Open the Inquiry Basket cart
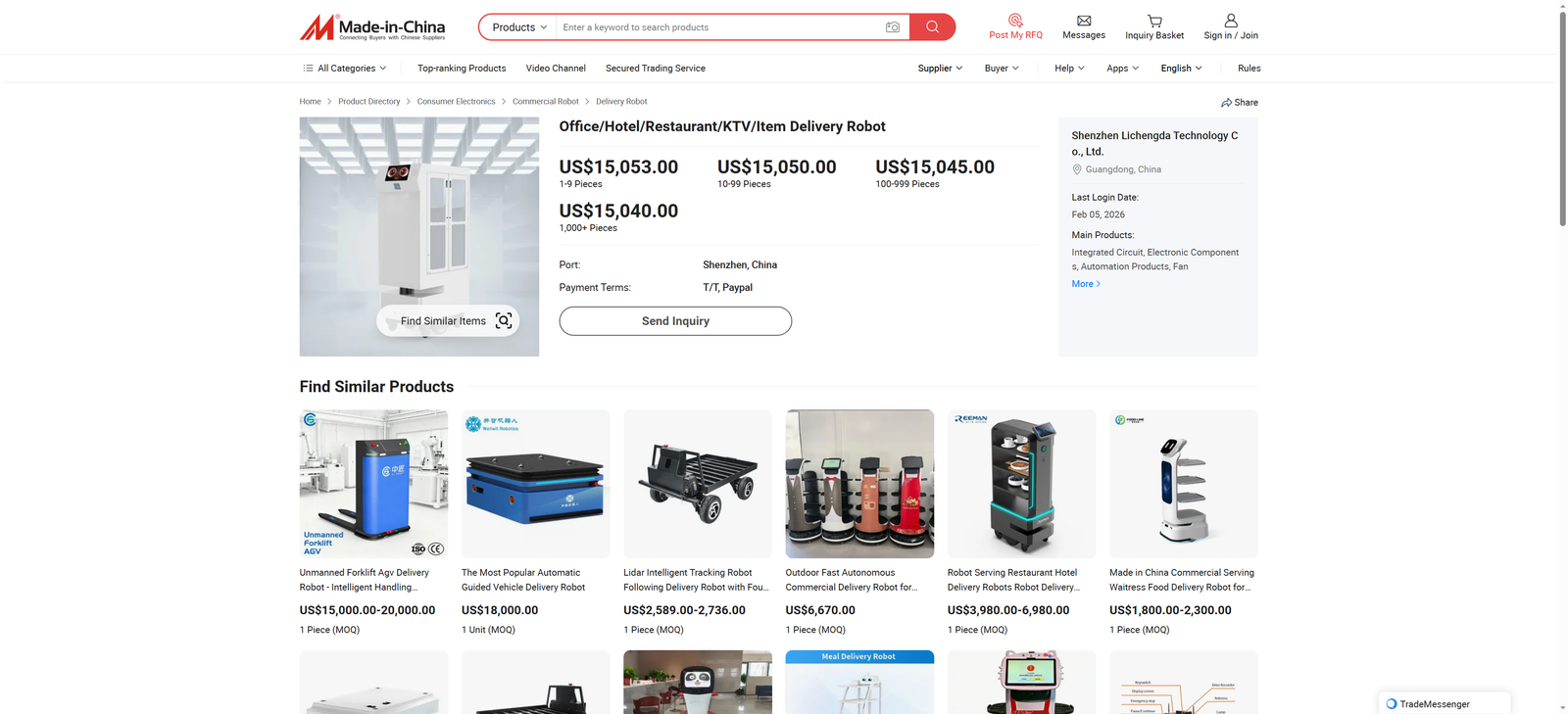The height and width of the screenshot is (714, 1568). click(x=1154, y=21)
